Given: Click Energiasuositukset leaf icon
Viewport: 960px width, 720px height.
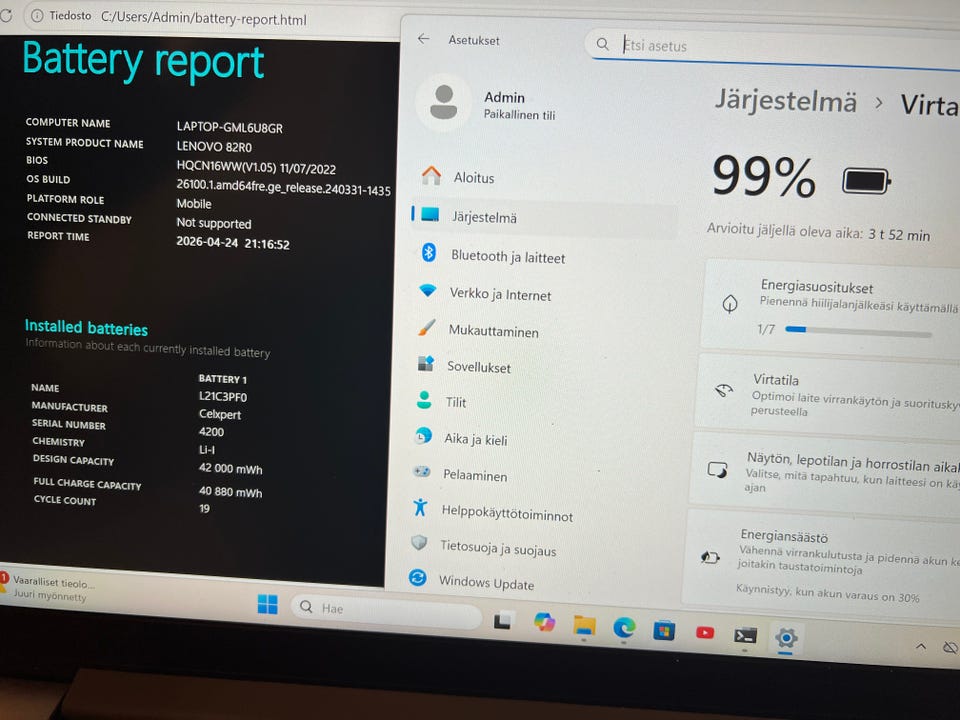Looking at the screenshot, I should (x=730, y=303).
